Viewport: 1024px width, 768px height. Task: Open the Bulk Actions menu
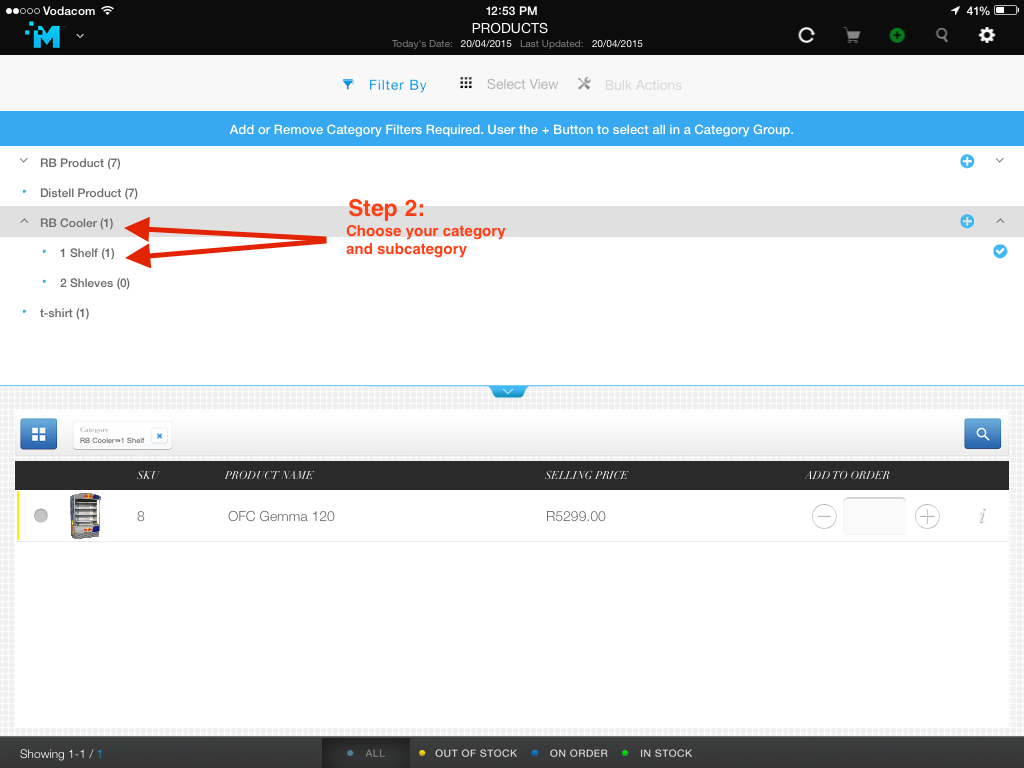click(x=643, y=85)
